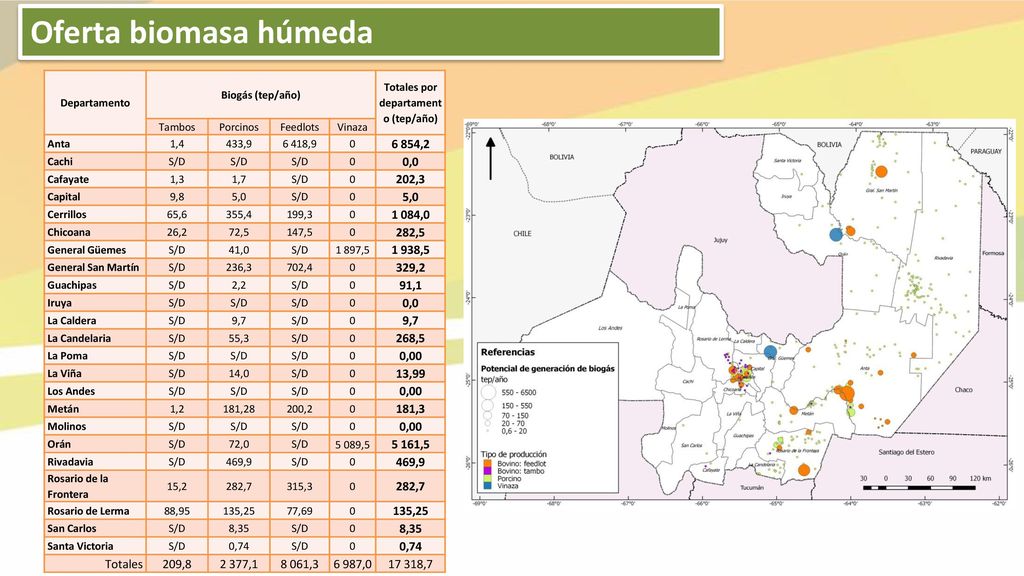Image resolution: width=1024 pixels, height=576 pixels.
Task: Click the large blue vinaza circle near Orán
Action: pyautogui.click(x=836, y=234)
